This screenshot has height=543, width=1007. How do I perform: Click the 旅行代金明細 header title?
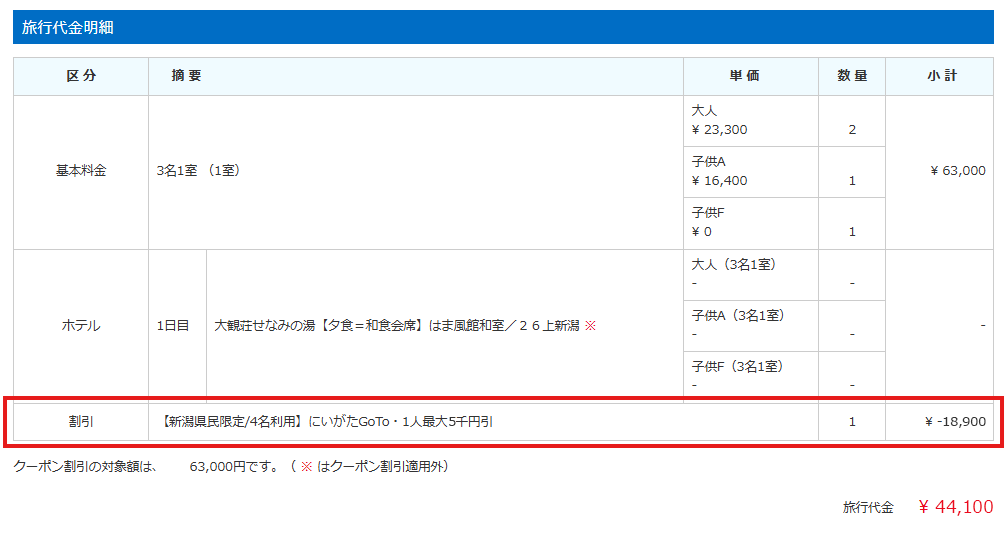pos(67,28)
